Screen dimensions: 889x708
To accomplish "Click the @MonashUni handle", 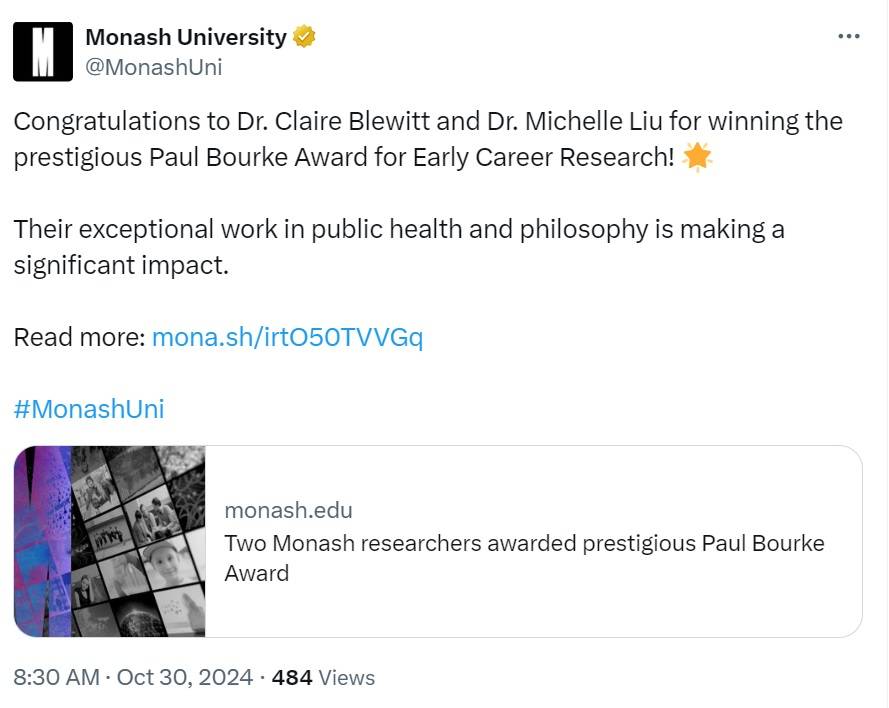I will tap(154, 67).
